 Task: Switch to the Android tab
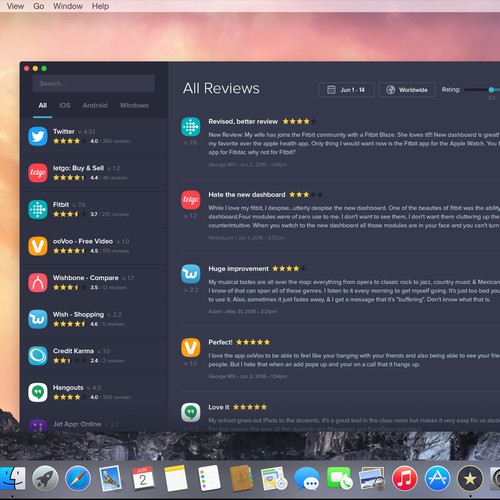click(95, 105)
